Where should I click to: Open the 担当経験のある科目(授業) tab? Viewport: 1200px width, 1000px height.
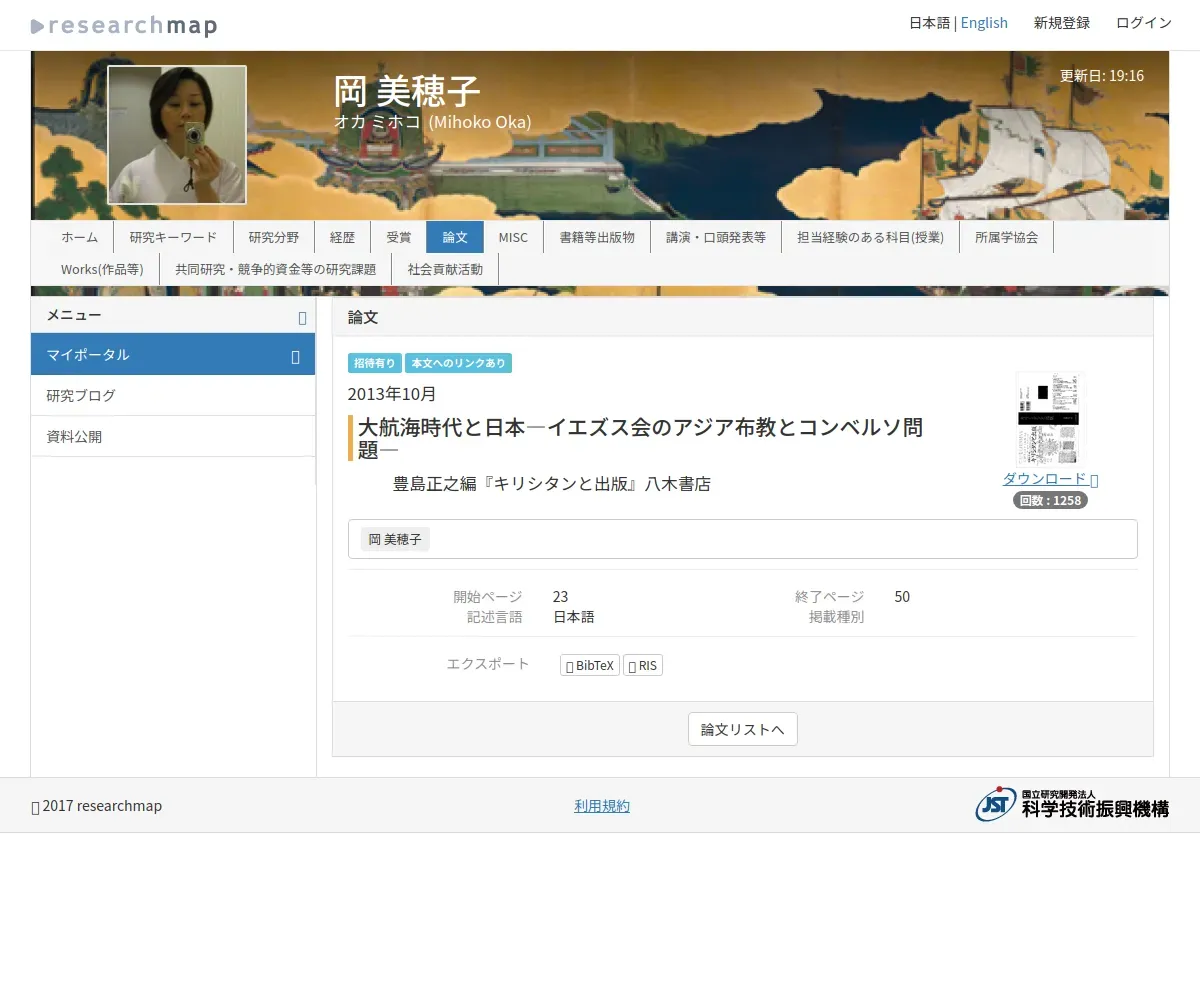tap(870, 237)
